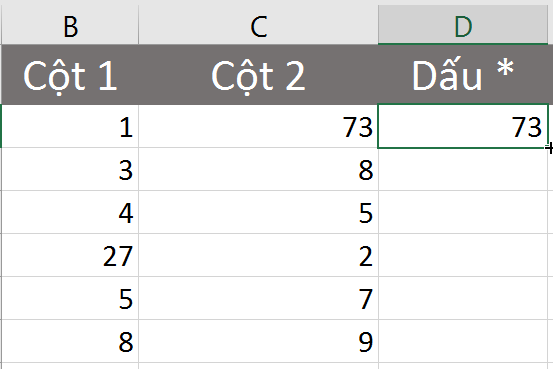Select the active cell showing 73 in column D
The height and width of the screenshot is (369, 553).
pyautogui.click(x=463, y=126)
